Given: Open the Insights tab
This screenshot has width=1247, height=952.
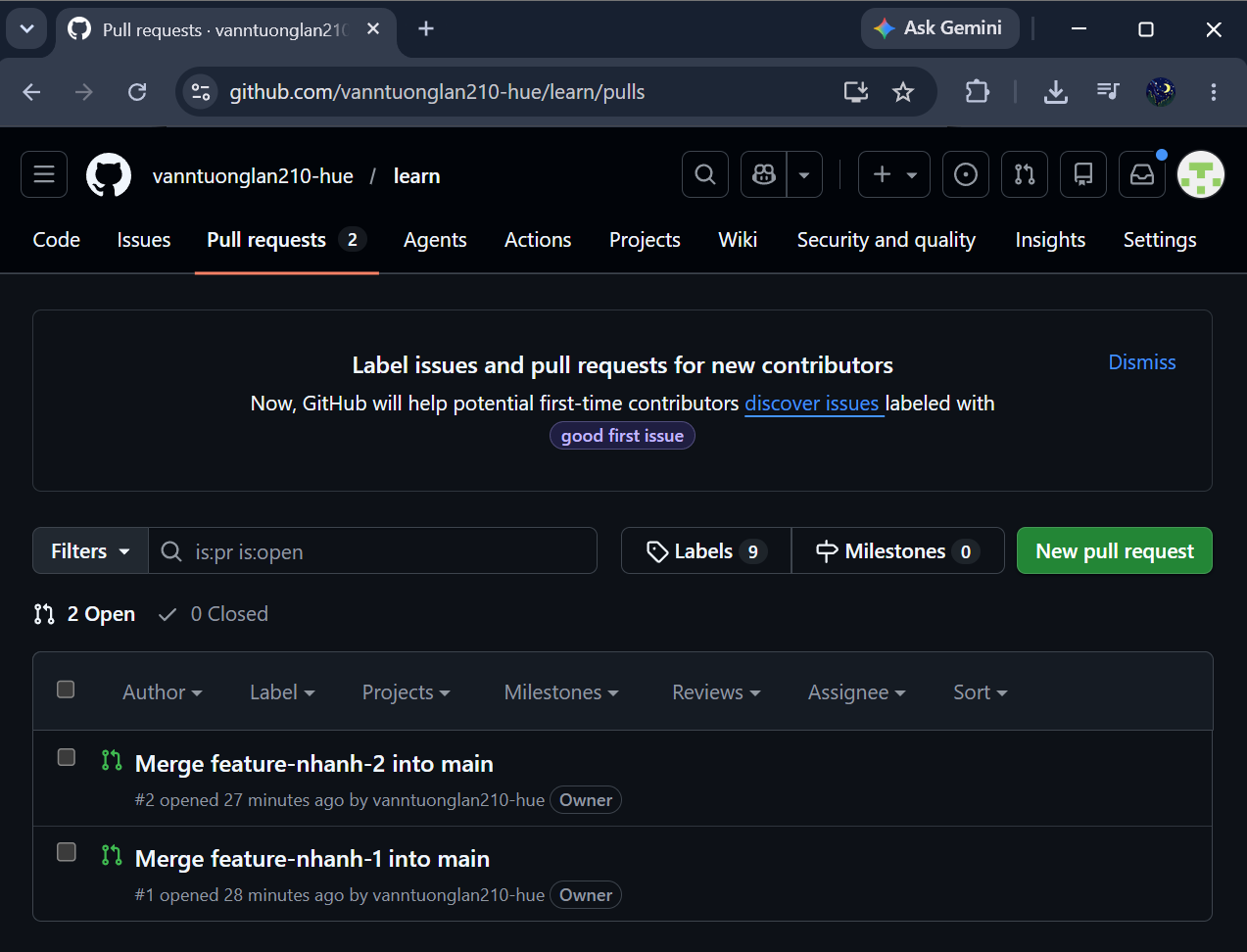Looking at the screenshot, I should 1050,240.
